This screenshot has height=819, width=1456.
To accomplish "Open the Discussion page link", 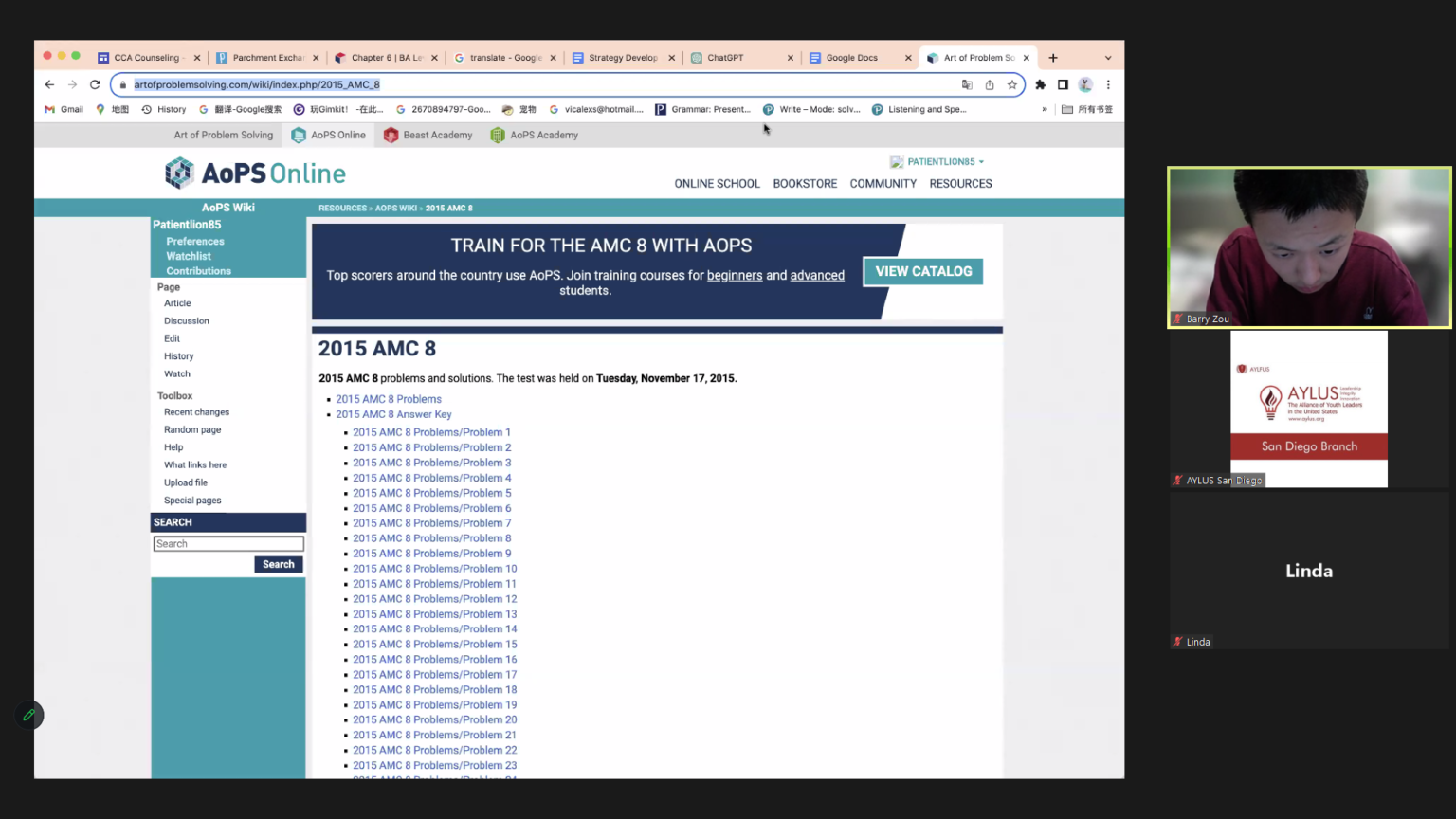I will (187, 321).
